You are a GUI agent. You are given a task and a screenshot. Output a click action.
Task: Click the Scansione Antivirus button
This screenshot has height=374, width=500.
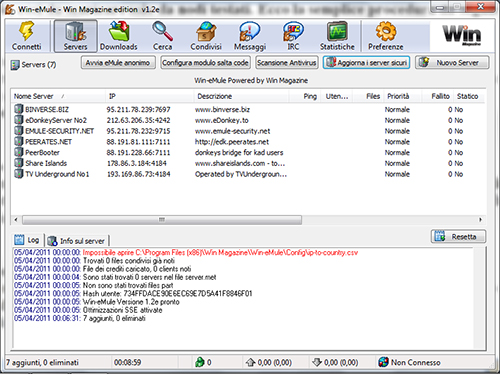coord(287,63)
